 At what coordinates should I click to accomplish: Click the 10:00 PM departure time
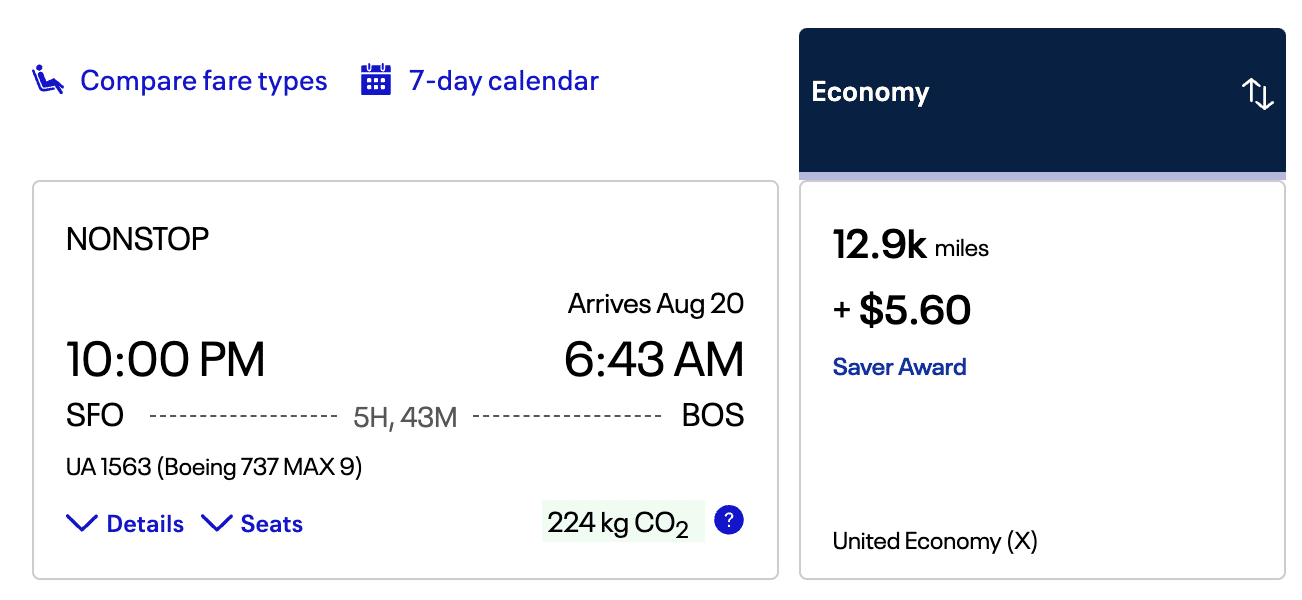pyautogui.click(x=166, y=360)
